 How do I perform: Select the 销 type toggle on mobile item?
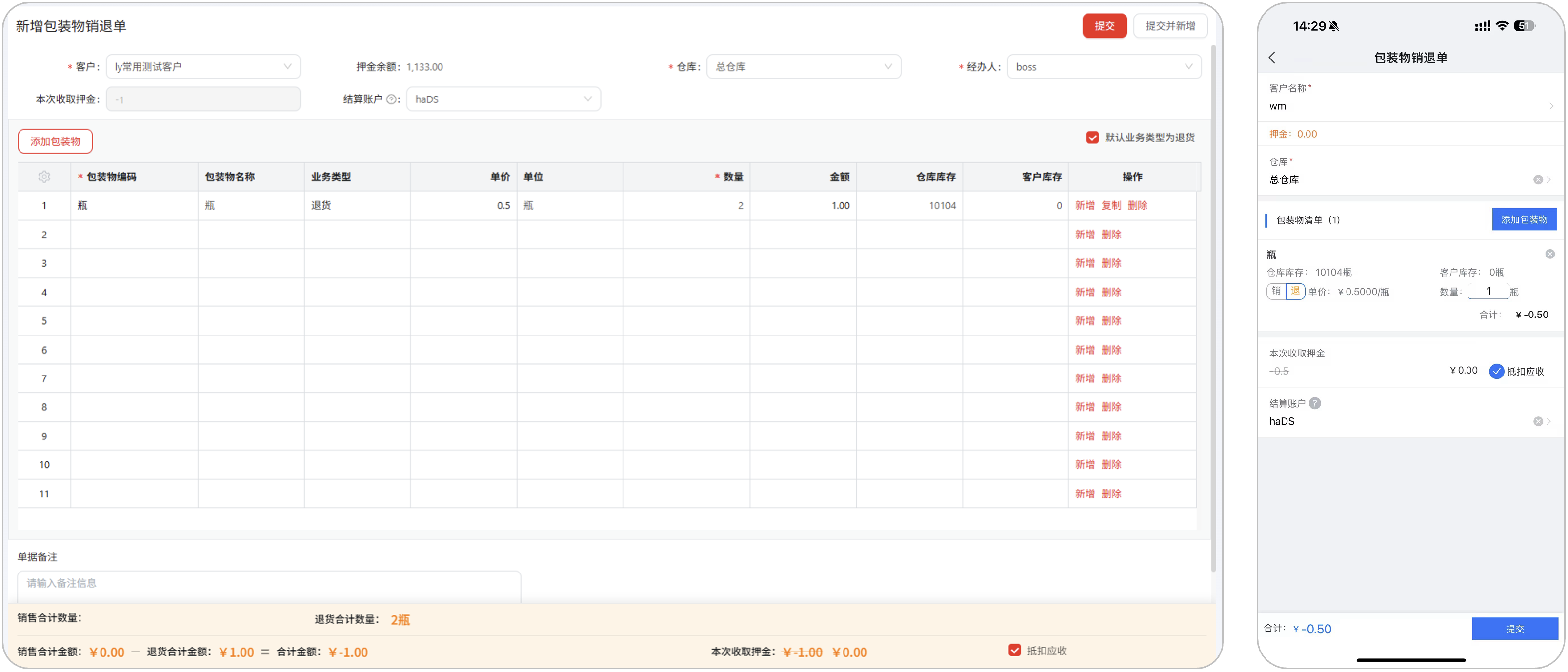click(x=1276, y=291)
